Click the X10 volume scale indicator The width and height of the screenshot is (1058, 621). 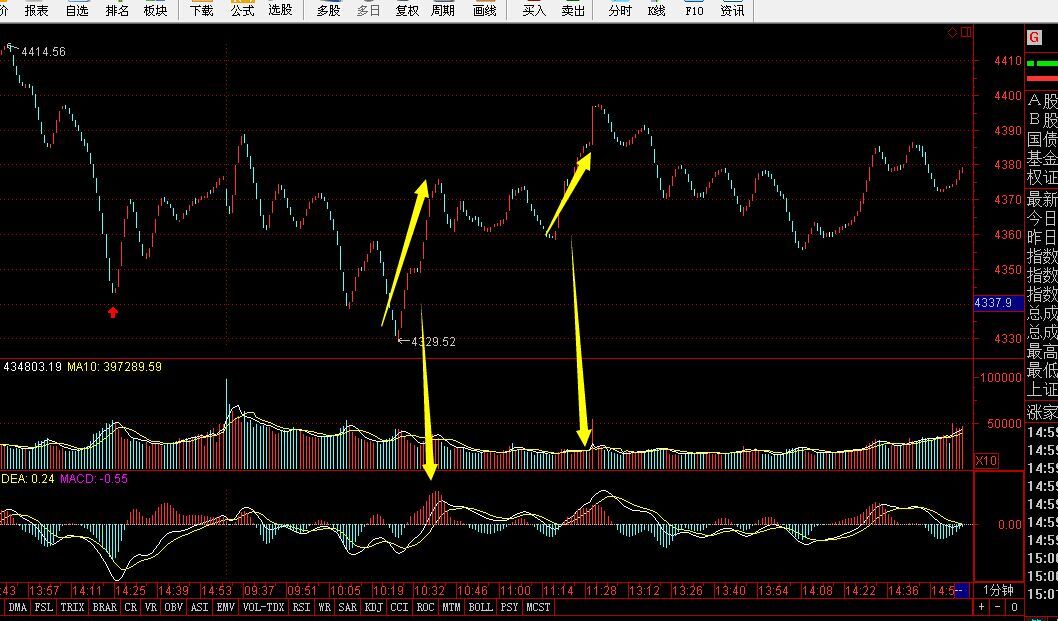coord(986,461)
